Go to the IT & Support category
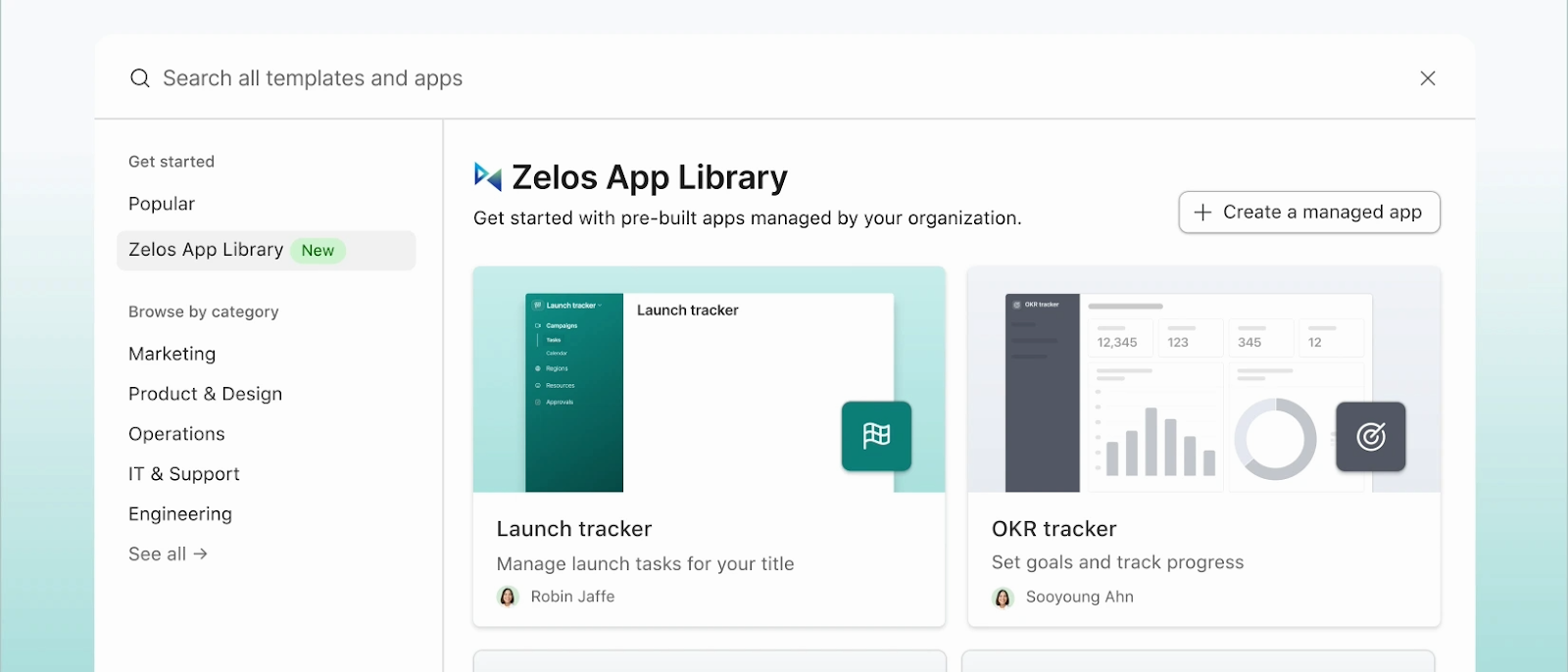The image size is (1568, 672). [x=184, y=474]
